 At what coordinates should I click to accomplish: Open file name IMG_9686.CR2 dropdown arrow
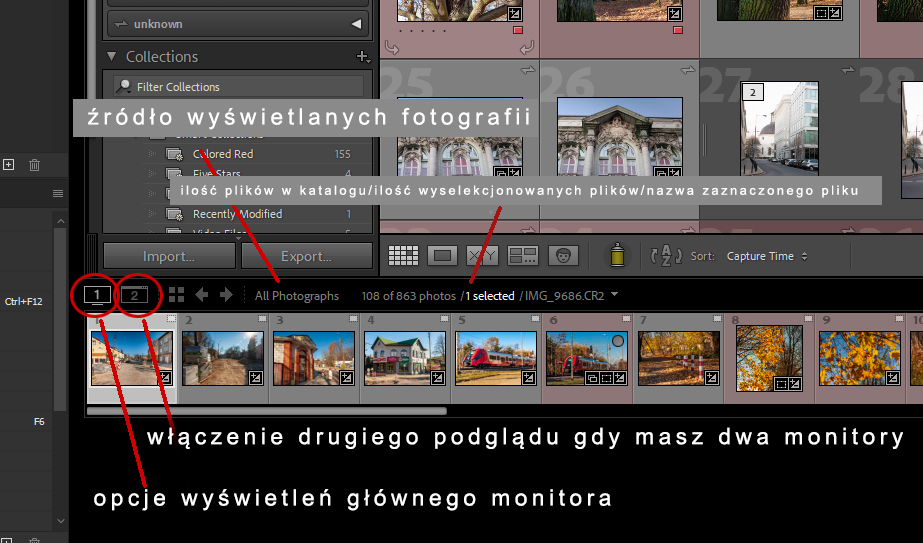[x=613, y=295]
